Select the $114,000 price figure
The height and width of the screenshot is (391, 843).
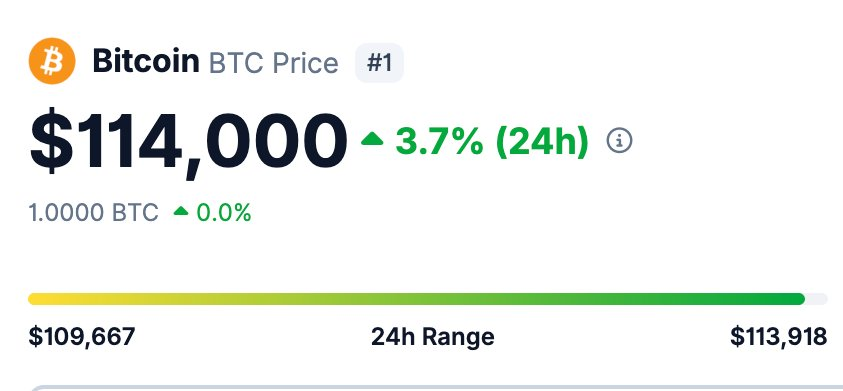coord(188,143)
